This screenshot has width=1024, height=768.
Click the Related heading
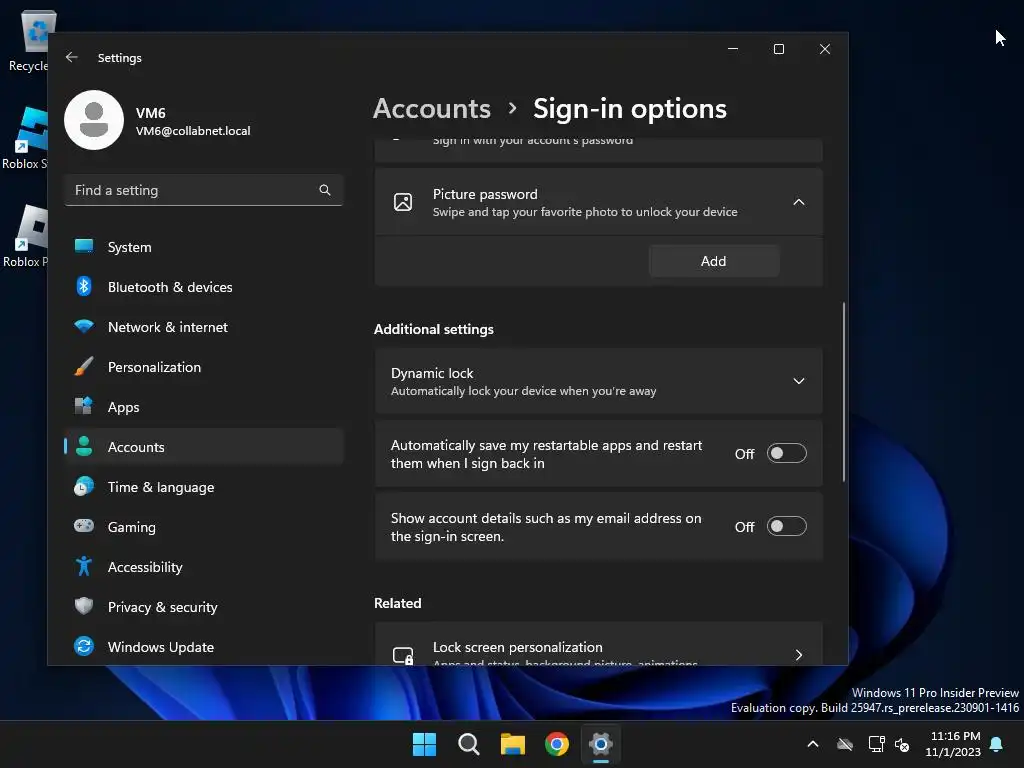(x=398, y=603)
